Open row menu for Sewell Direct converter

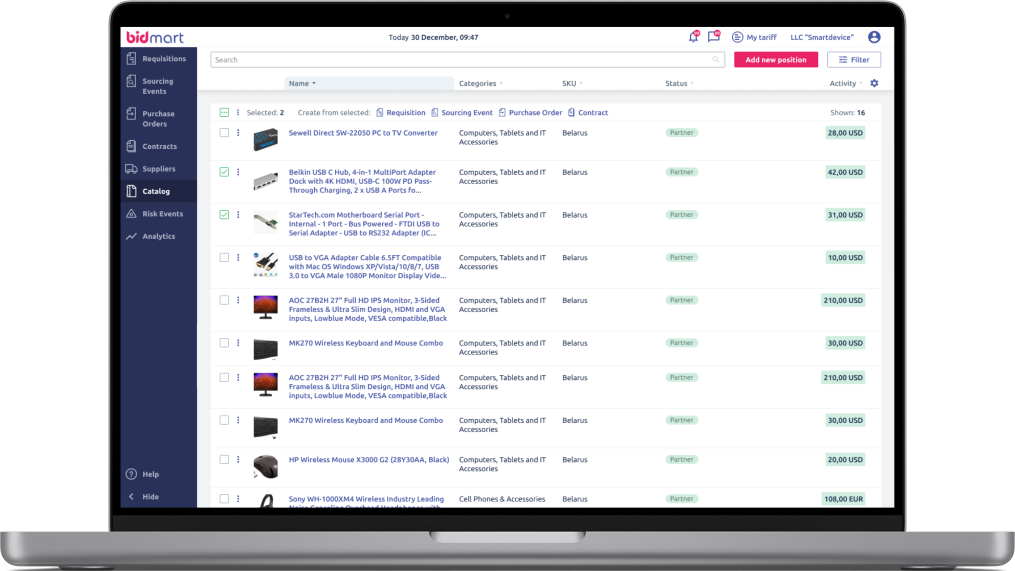coord(238,133)
